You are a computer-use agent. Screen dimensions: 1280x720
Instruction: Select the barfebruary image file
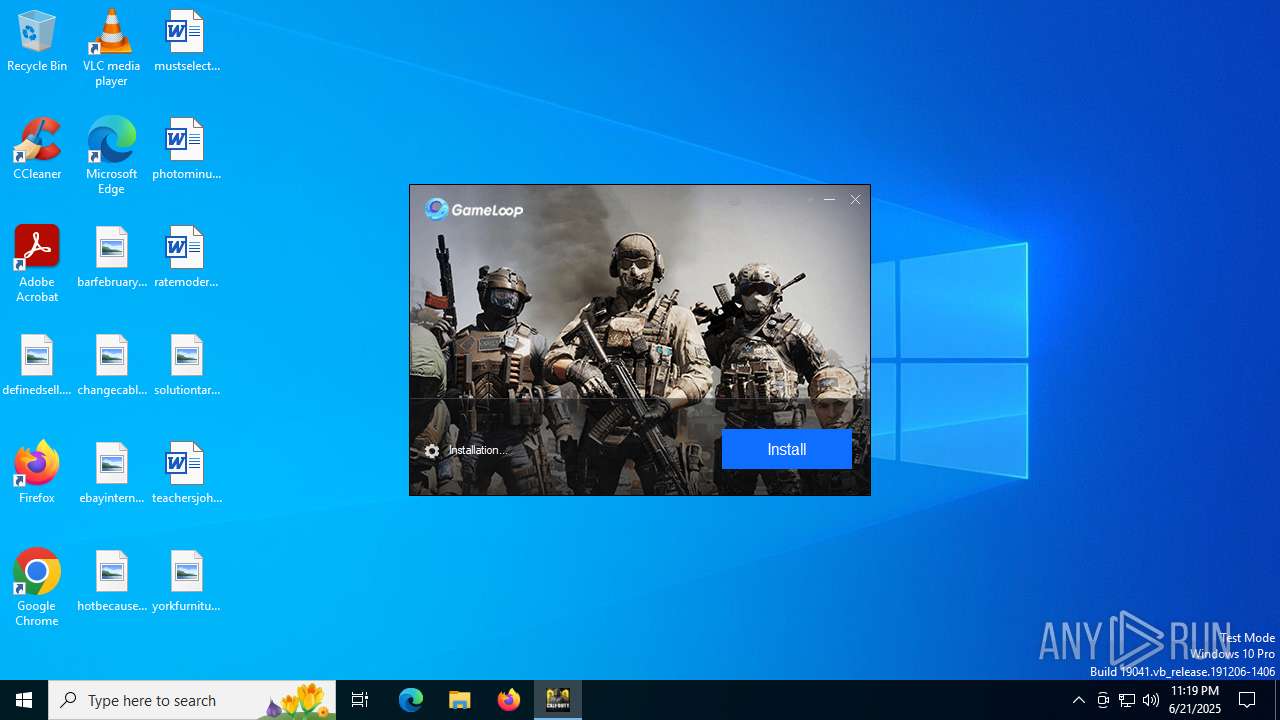pos(111,257)
